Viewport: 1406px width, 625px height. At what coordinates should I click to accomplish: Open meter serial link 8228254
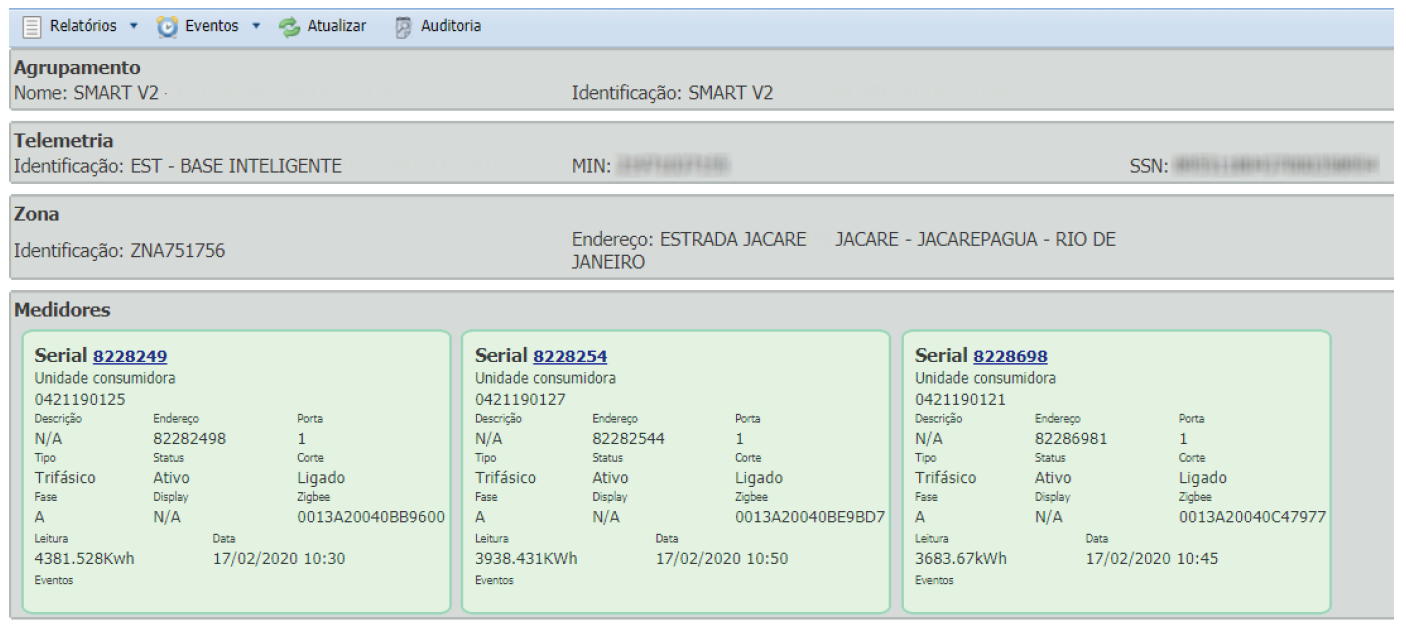(570, 356)
